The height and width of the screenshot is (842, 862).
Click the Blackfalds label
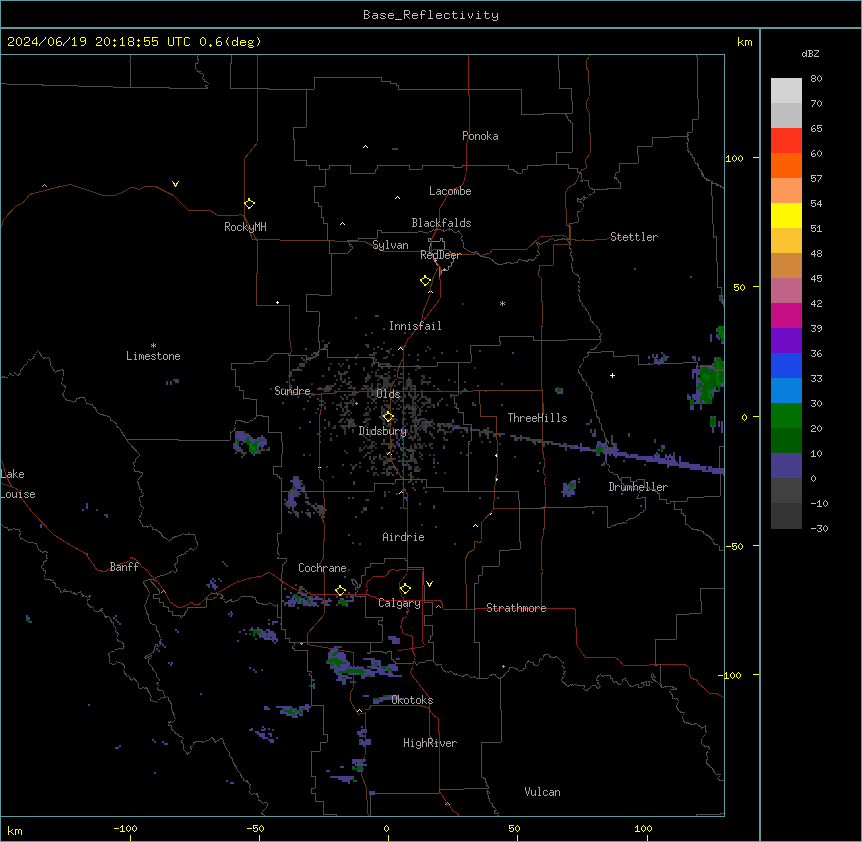point(441,223)
